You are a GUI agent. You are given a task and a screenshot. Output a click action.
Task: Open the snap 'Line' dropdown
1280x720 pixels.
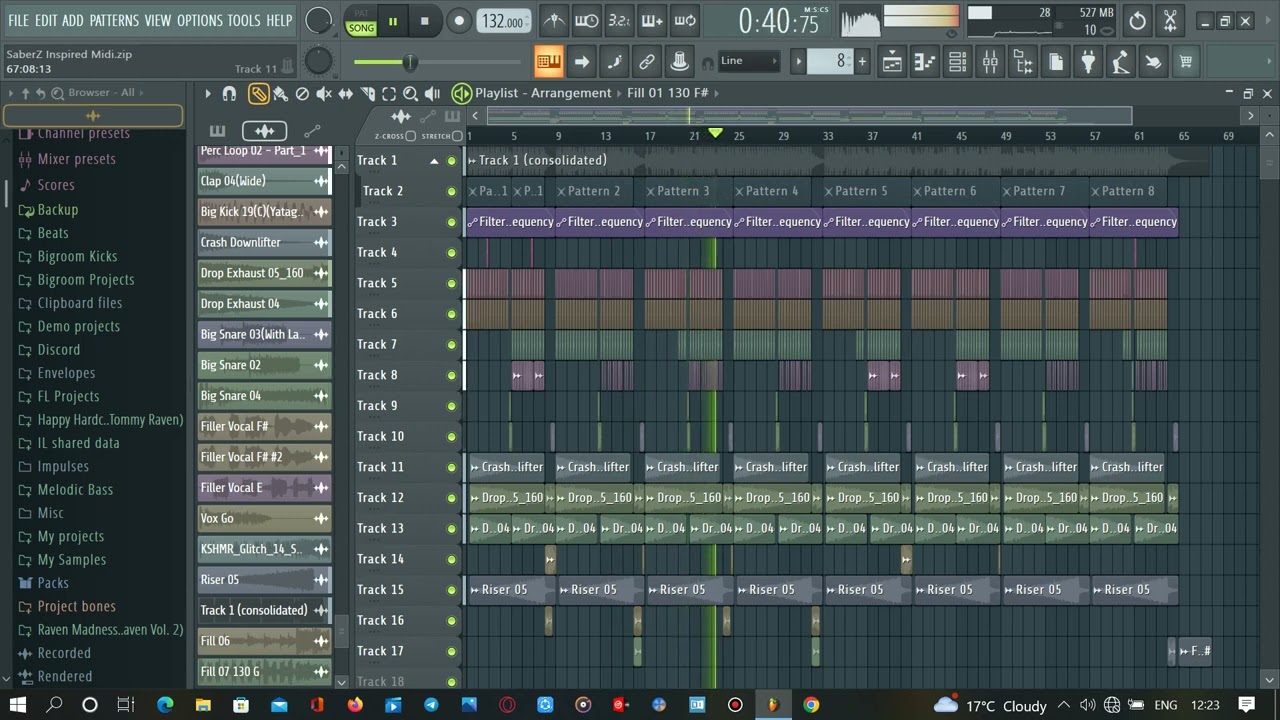point(748,61)
